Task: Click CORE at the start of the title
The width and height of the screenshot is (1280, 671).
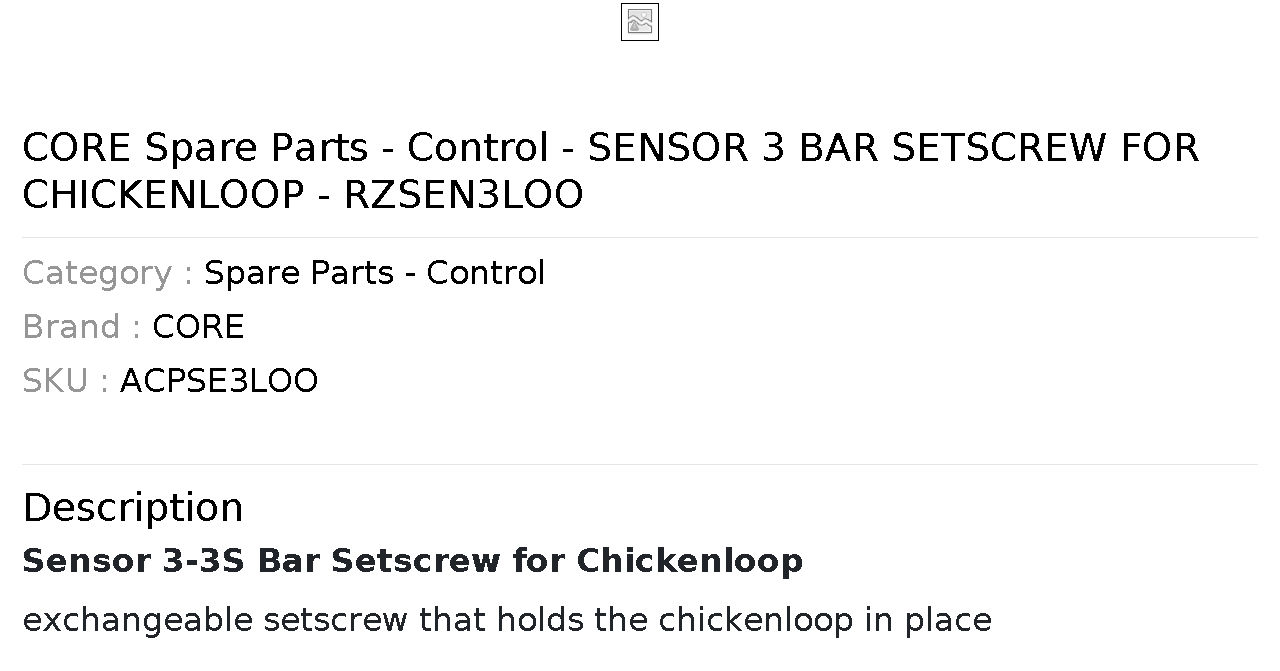Action: coord(77,148)
